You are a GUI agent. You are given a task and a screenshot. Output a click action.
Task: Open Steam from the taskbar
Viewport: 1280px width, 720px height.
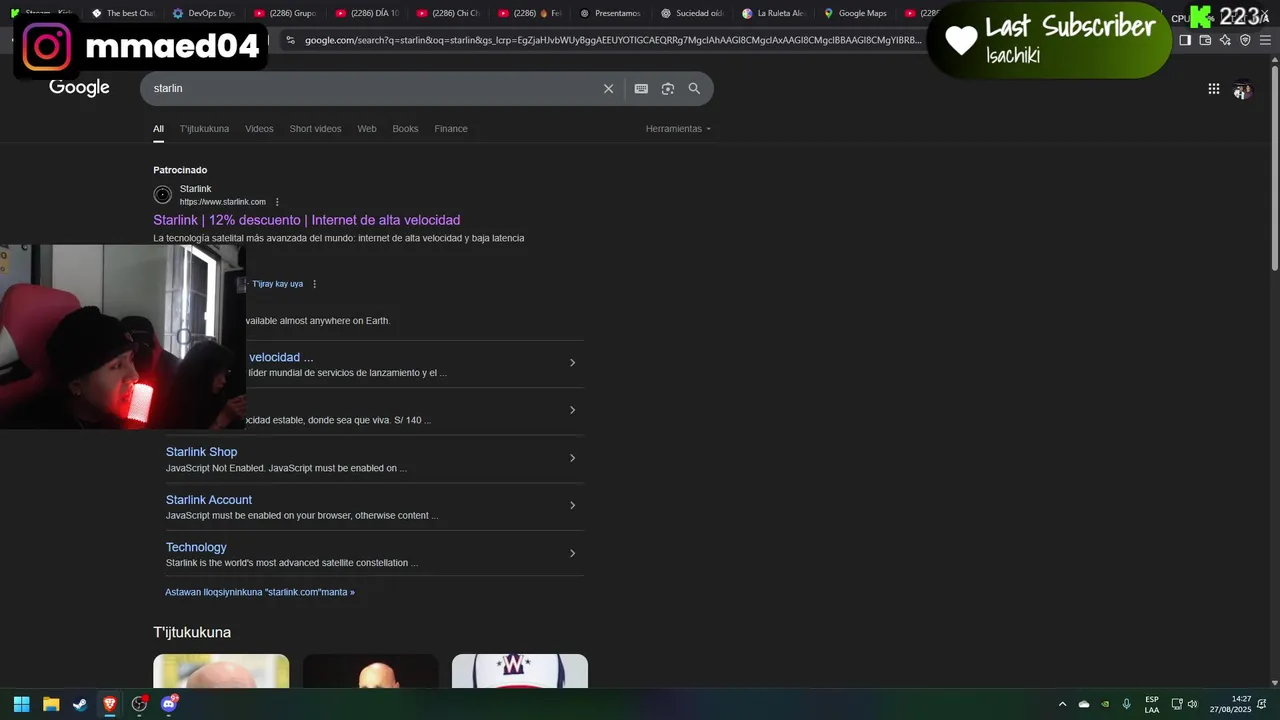point(80,704)
